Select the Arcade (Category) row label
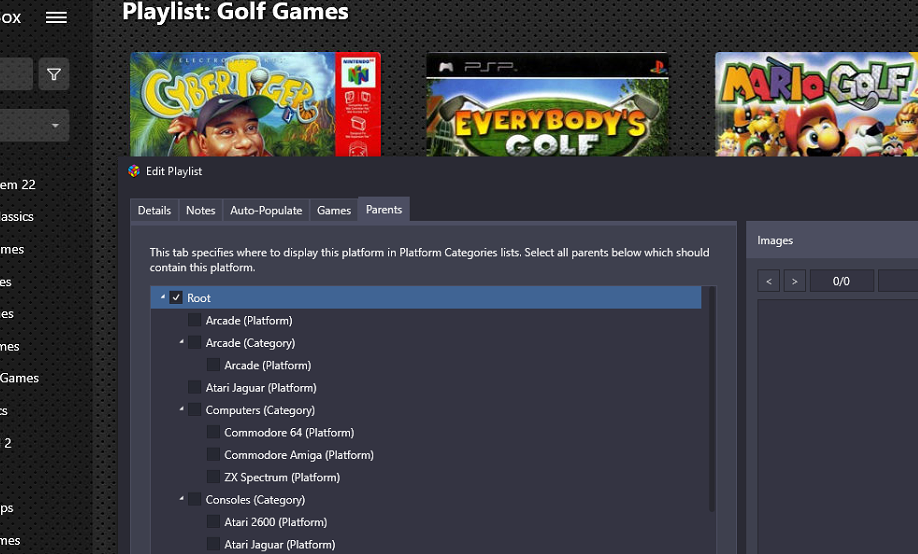The image size is (918, 554). pyautogui.click(x=250, y=343)
